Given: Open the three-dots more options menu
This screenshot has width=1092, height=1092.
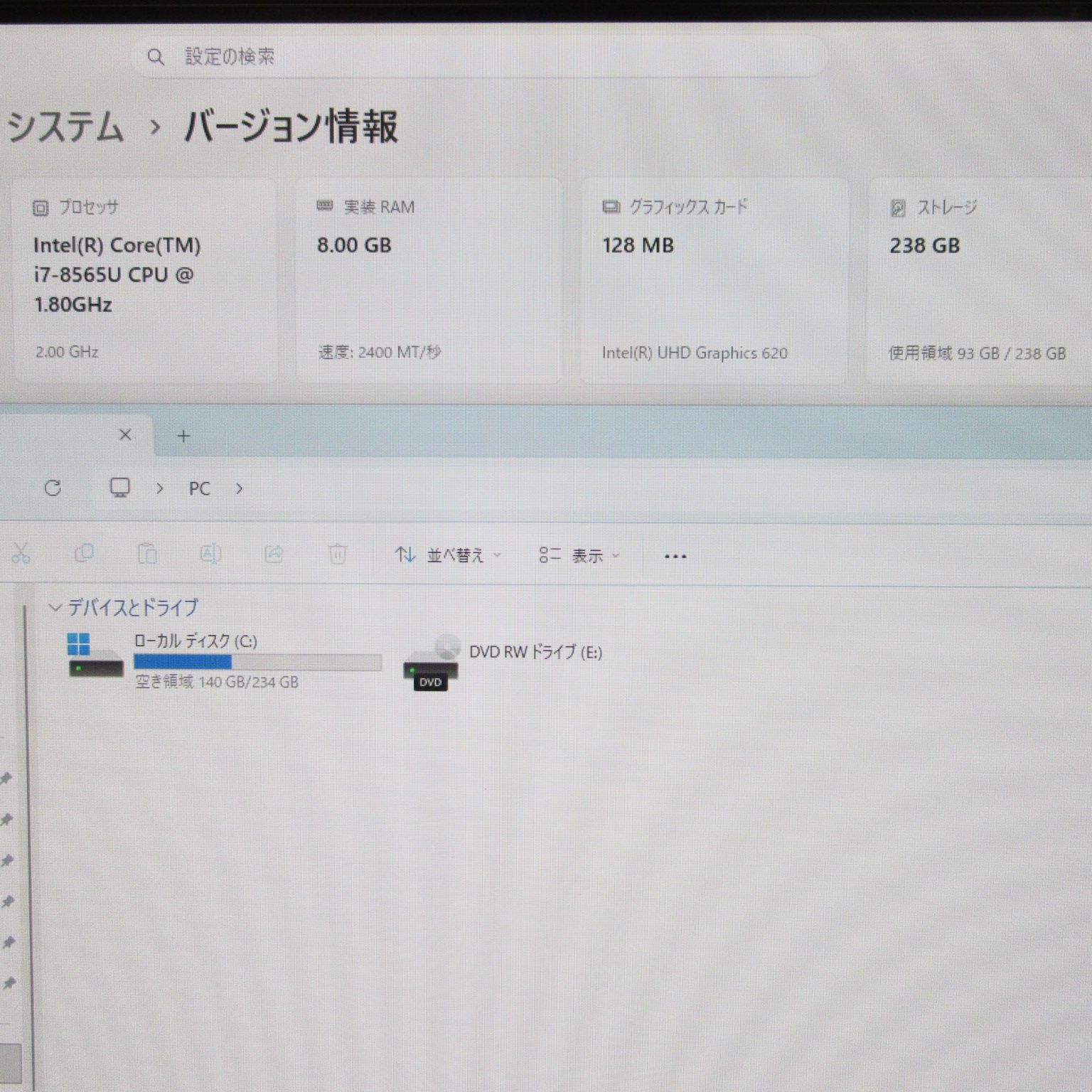Looking at the screenshot, I should (675, 557).
